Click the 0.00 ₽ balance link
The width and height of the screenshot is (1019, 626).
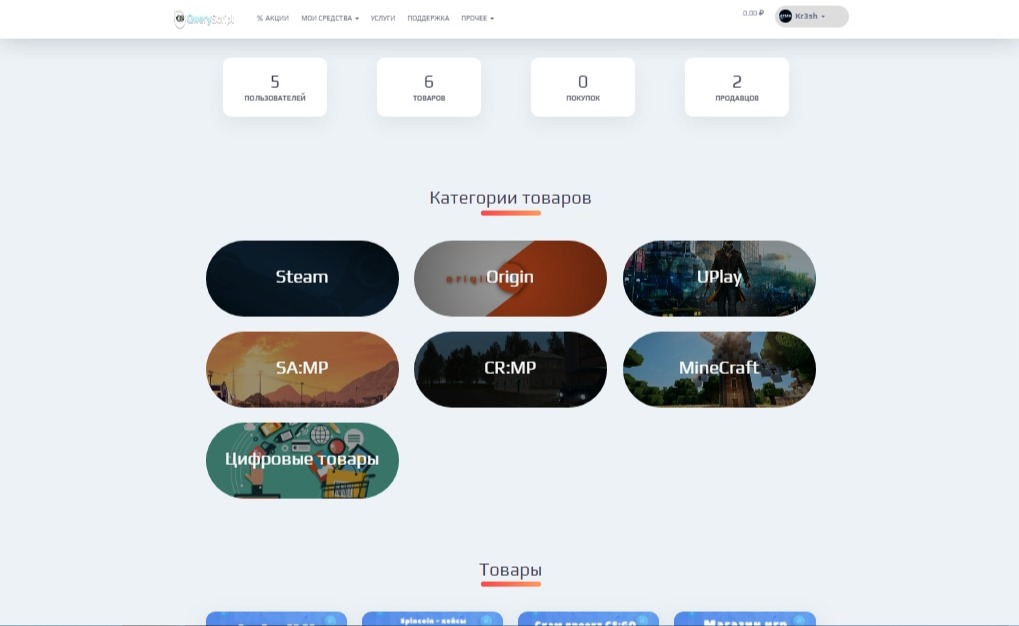pyautogui.click(x=753, y=13)
